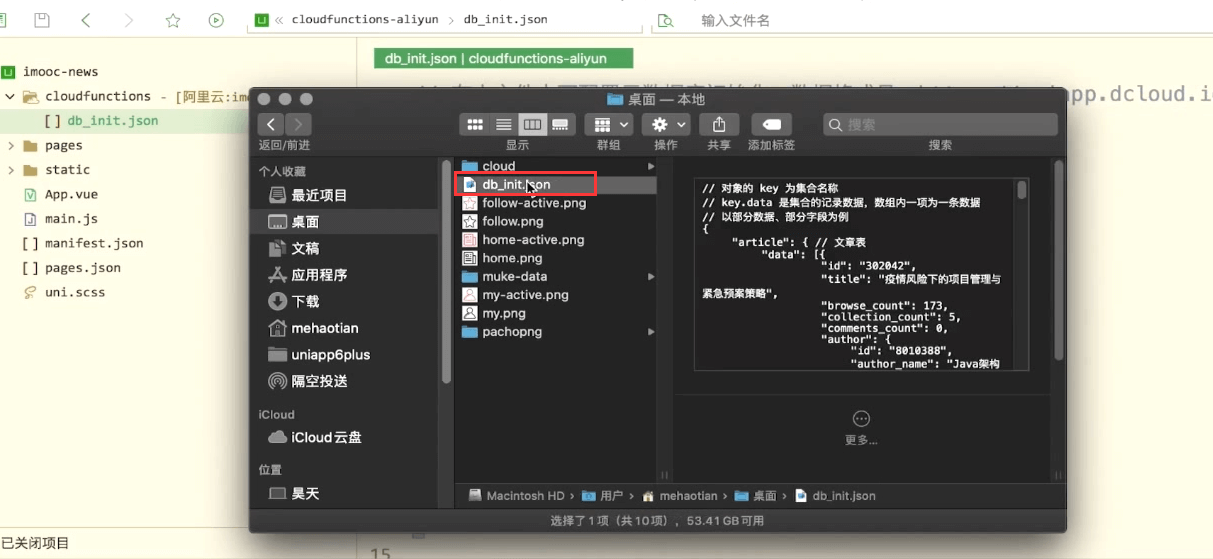The height and width of the screenshot is (559, 1213).
Task: Select 应用程序 in Finder sidebar
Action: [x=319, y=275]
